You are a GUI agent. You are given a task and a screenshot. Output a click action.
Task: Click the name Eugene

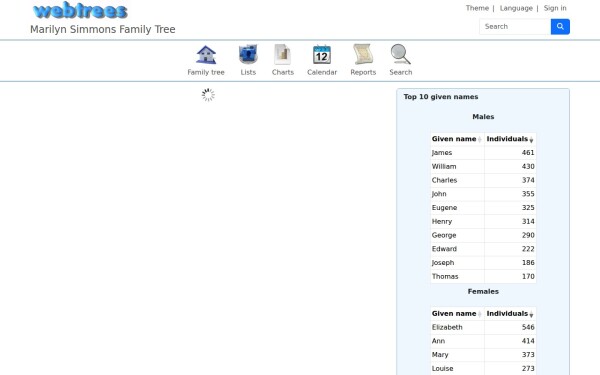tap(444, 208)
